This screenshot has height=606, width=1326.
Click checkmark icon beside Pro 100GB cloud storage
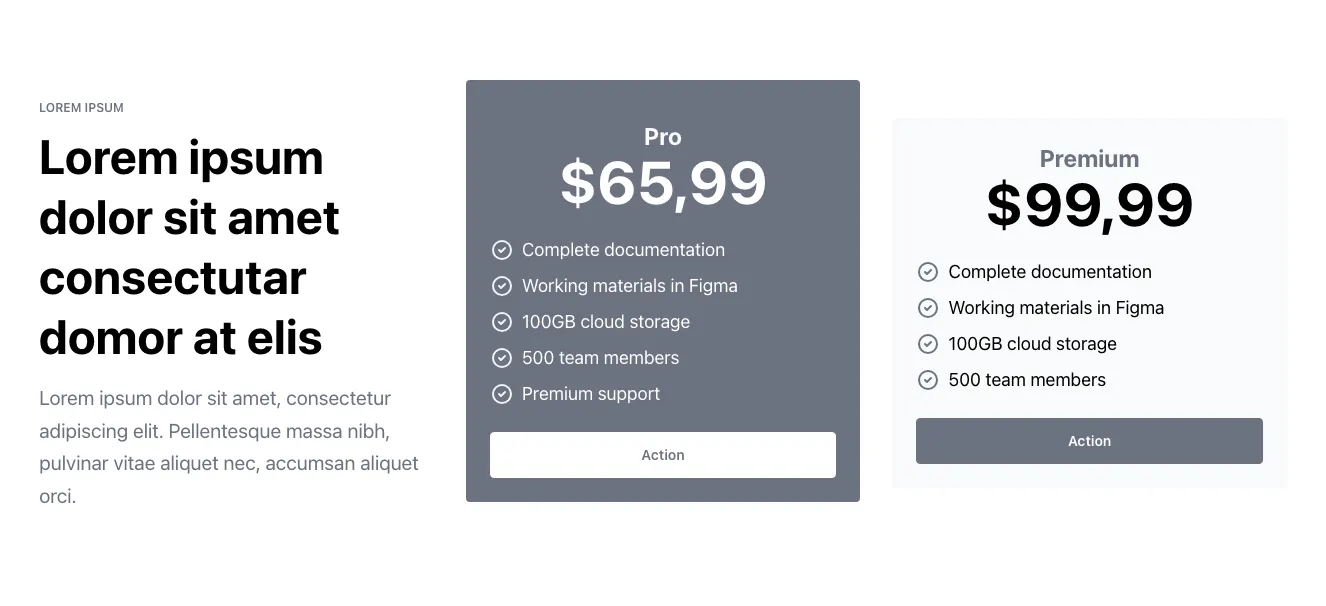pyautogui.click(x=502, y=322)
